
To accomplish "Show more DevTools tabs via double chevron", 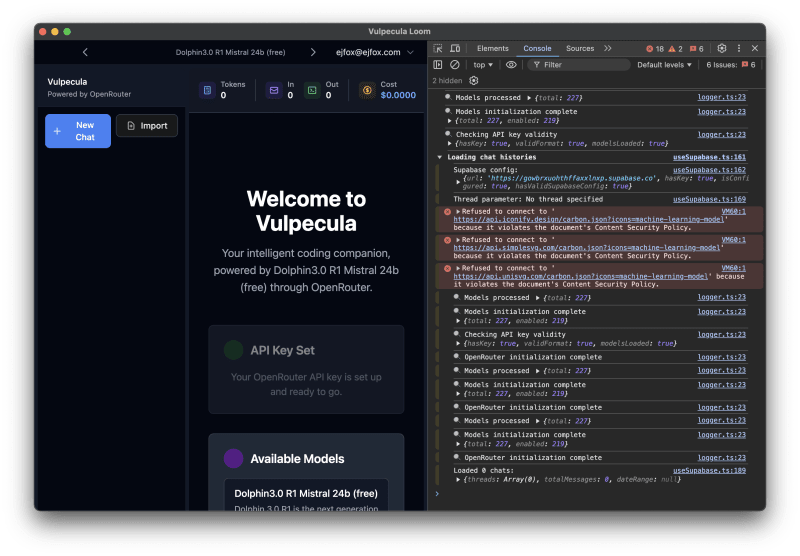I will [x=608, y=48].
